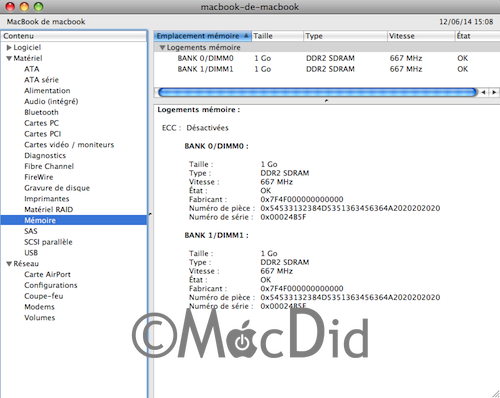Minimize window with the yellow button

(24, 6)
